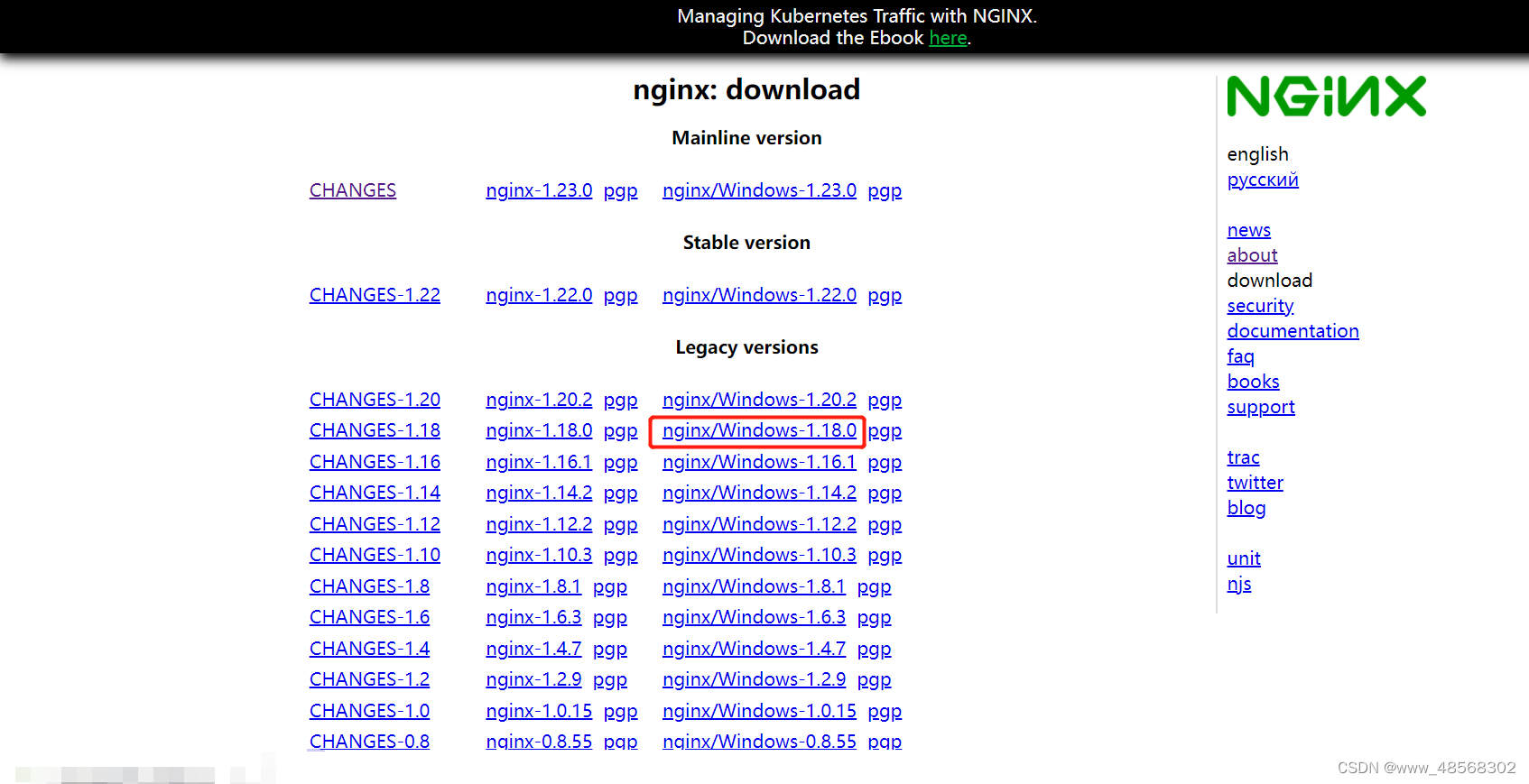Download nginx/Windows-1.14.2

[759, 493]
